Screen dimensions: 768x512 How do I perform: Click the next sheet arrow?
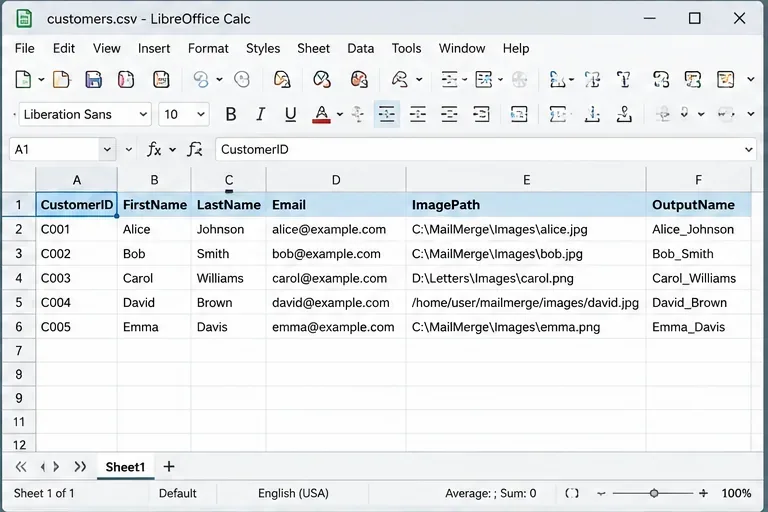click(56, 467)
